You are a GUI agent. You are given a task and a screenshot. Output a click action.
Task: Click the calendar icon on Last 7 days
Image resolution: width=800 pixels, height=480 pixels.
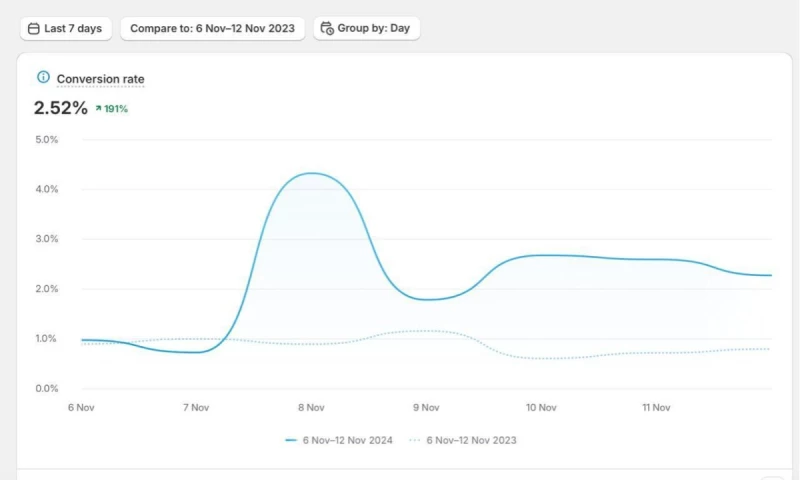tap(34, 29)
